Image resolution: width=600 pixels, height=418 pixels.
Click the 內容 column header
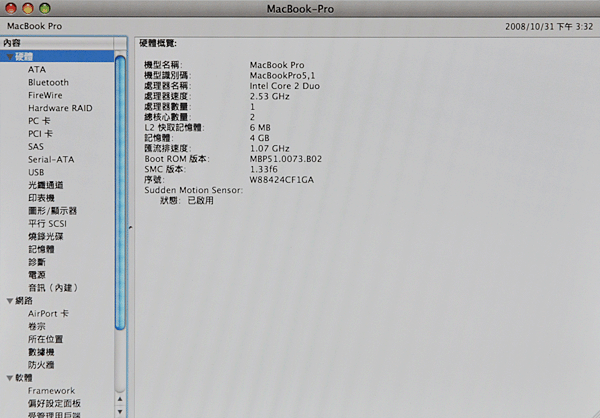57,43
